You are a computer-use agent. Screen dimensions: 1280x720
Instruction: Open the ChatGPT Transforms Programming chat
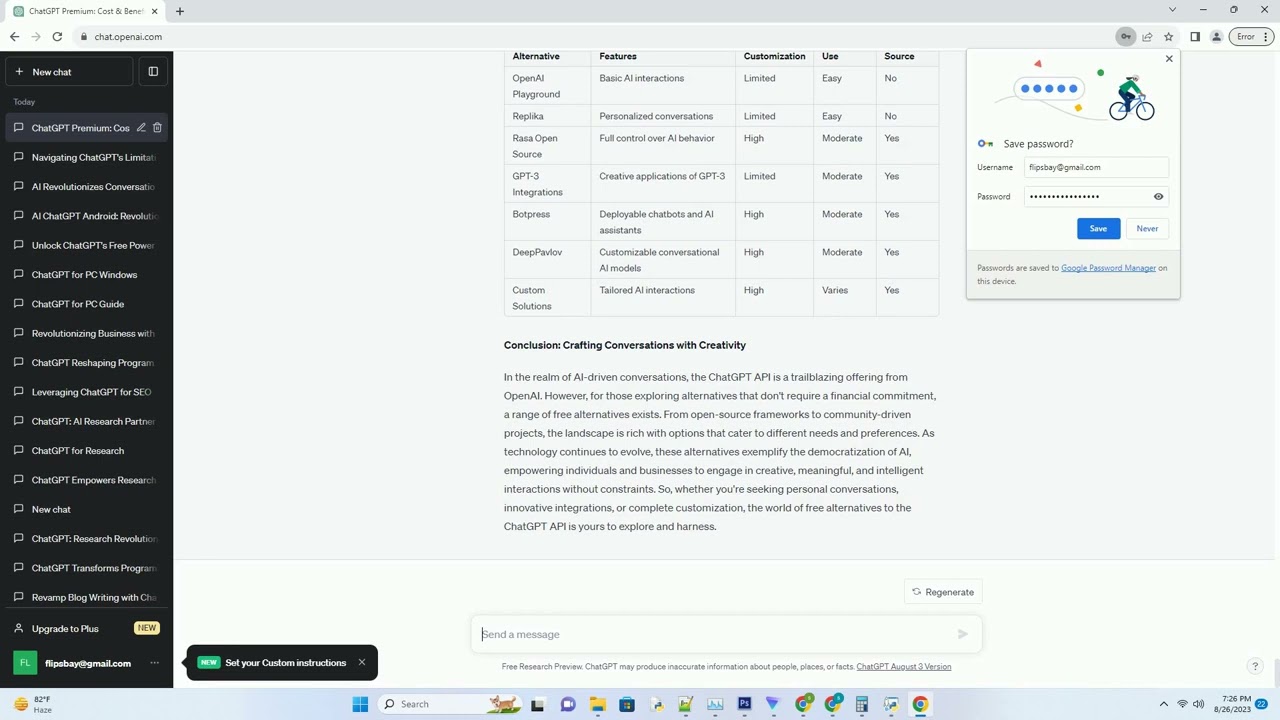tap(86, 568)
